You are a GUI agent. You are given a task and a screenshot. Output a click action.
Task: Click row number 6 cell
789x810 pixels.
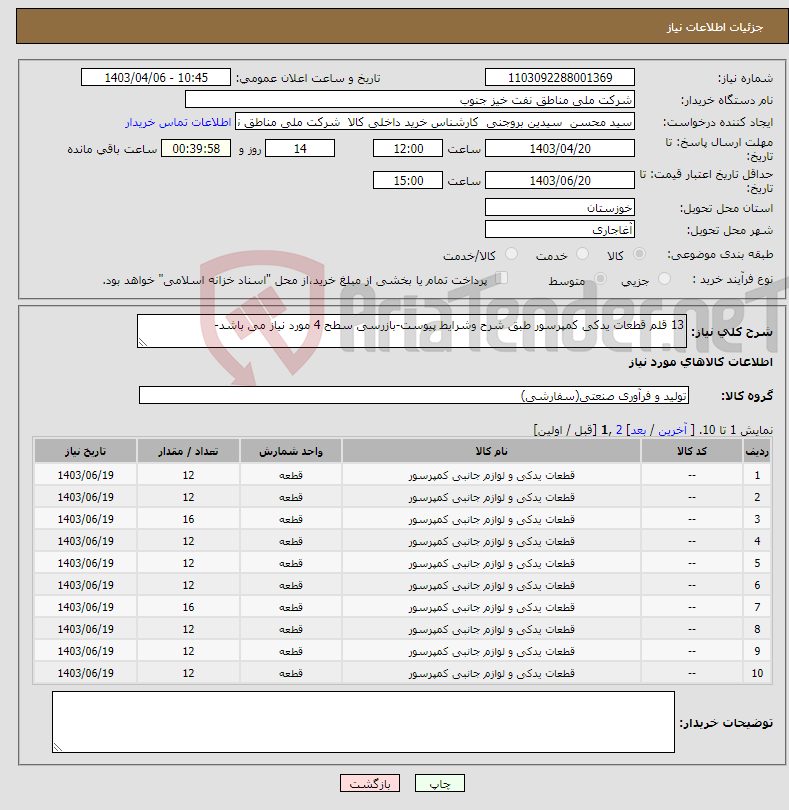(x=757, y=585)
